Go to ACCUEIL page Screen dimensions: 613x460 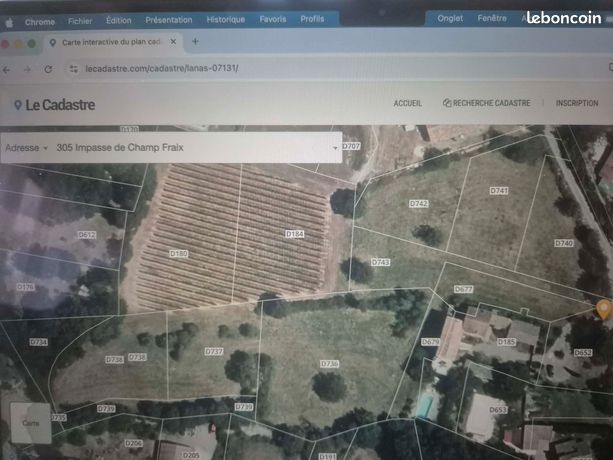pyautogui.click(x=407, y=103)
